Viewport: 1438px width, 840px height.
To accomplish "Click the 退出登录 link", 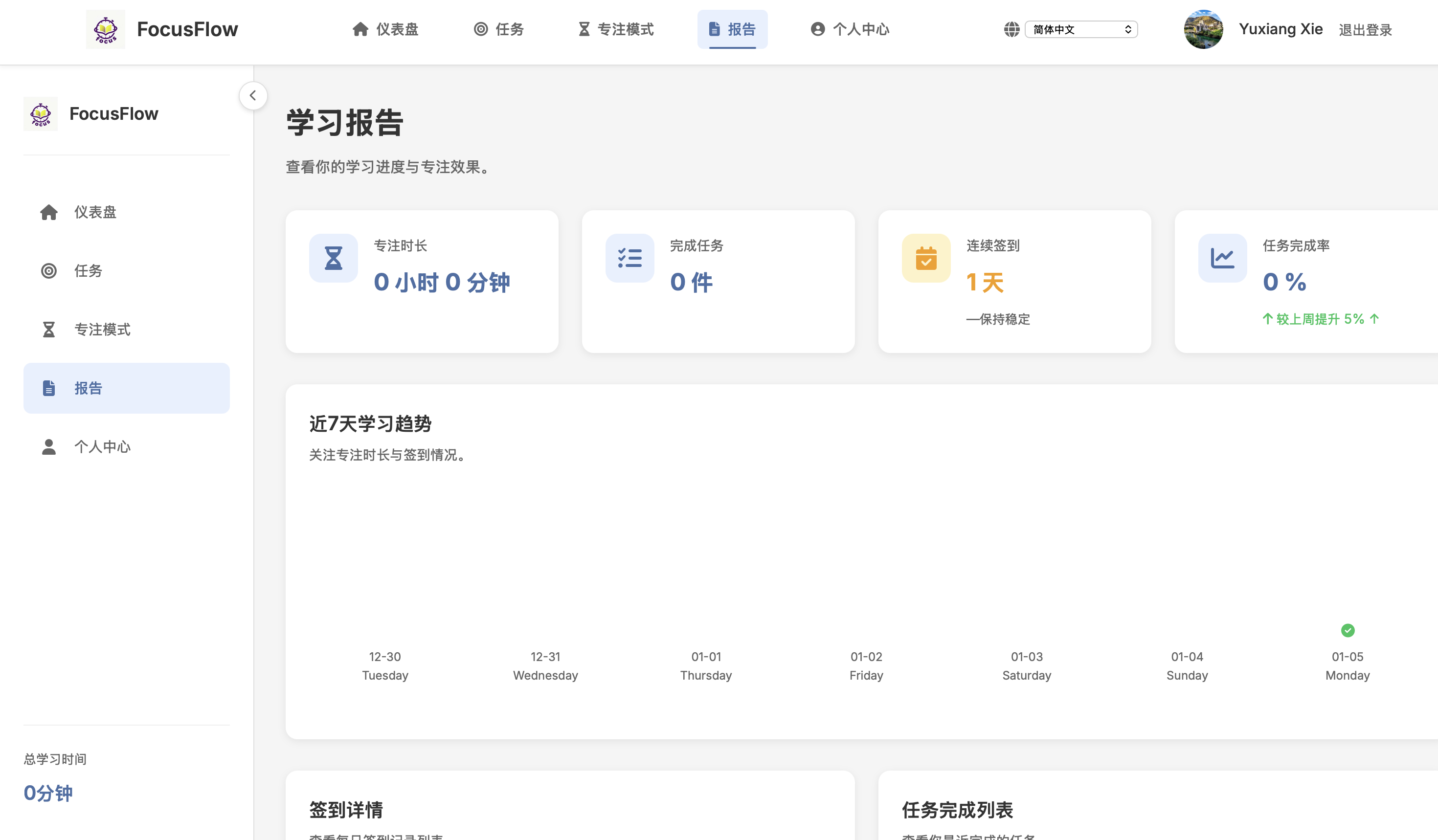I will [1365, 29].
